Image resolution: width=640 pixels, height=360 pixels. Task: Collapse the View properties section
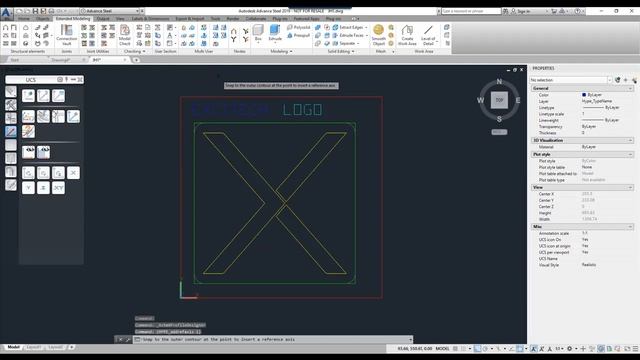631,187
